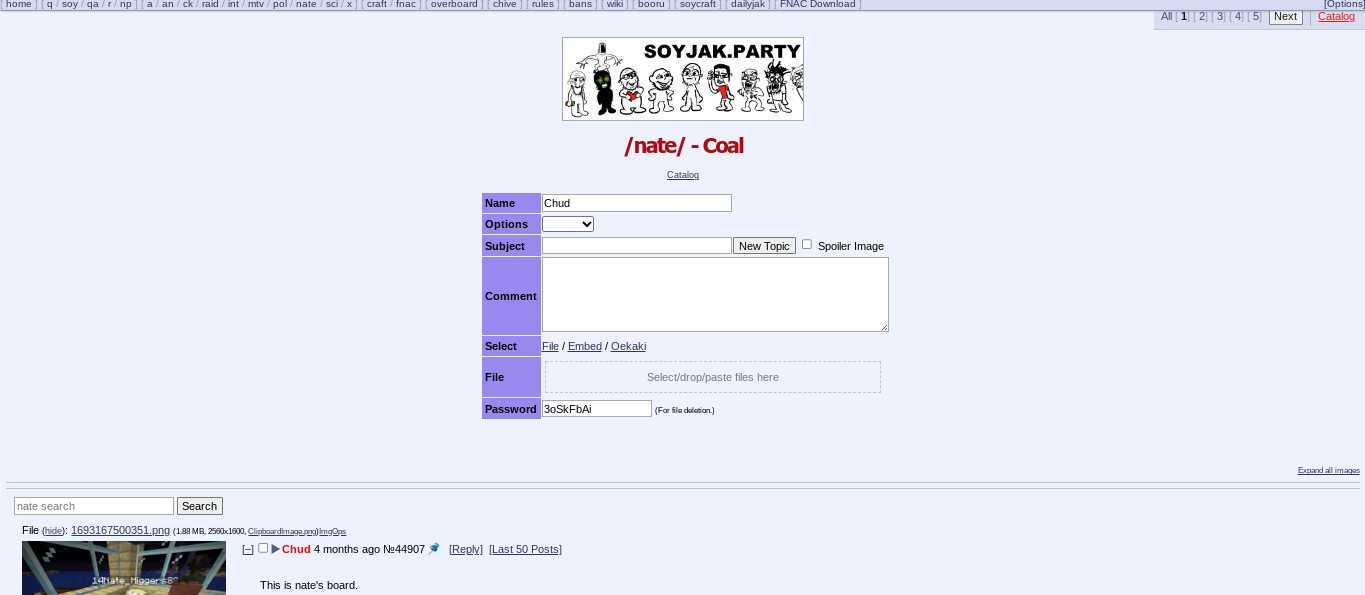Collapse thread with the [–] hide button
This screenshot has height=595, width=1365.
[x=248, y=549]
